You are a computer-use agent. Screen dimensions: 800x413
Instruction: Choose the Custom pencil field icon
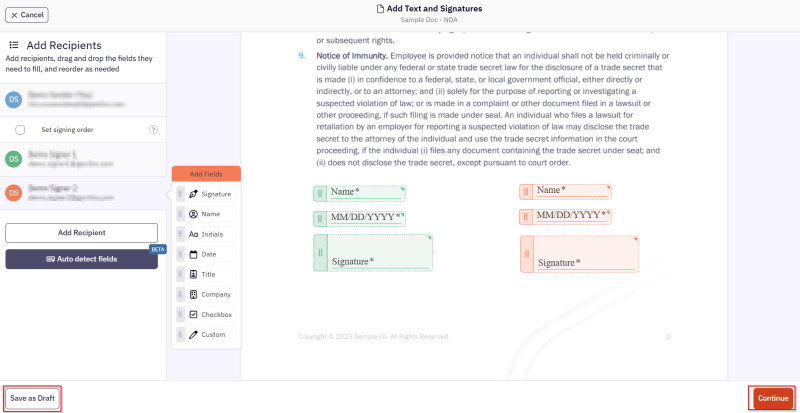pyautogui.click(x=194, y=334)
